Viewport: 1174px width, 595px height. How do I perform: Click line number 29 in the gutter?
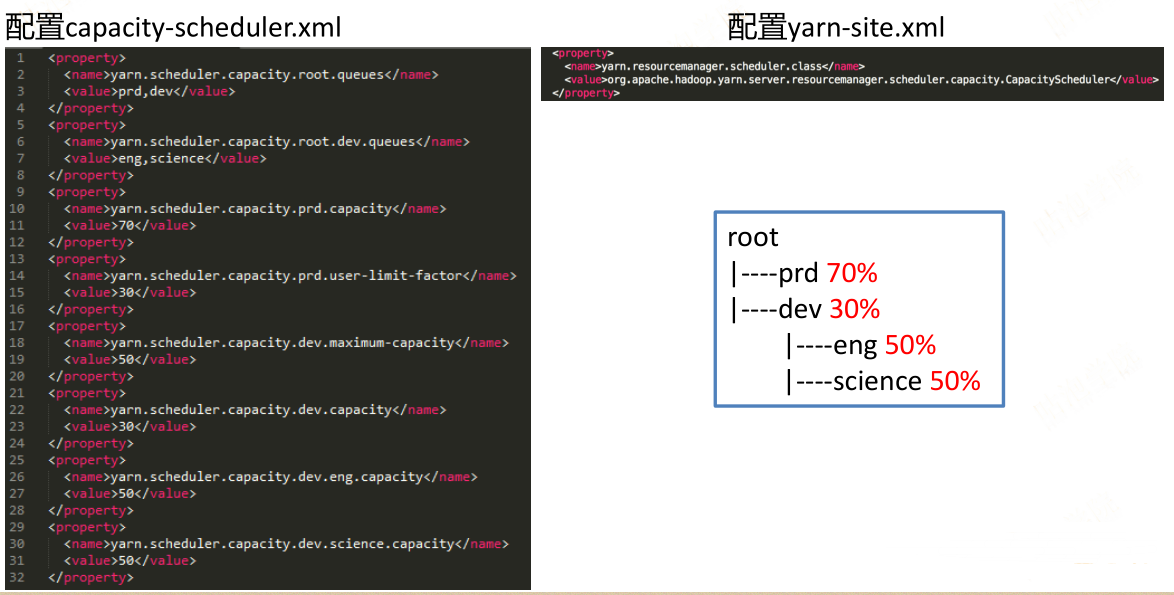(16, 527)
